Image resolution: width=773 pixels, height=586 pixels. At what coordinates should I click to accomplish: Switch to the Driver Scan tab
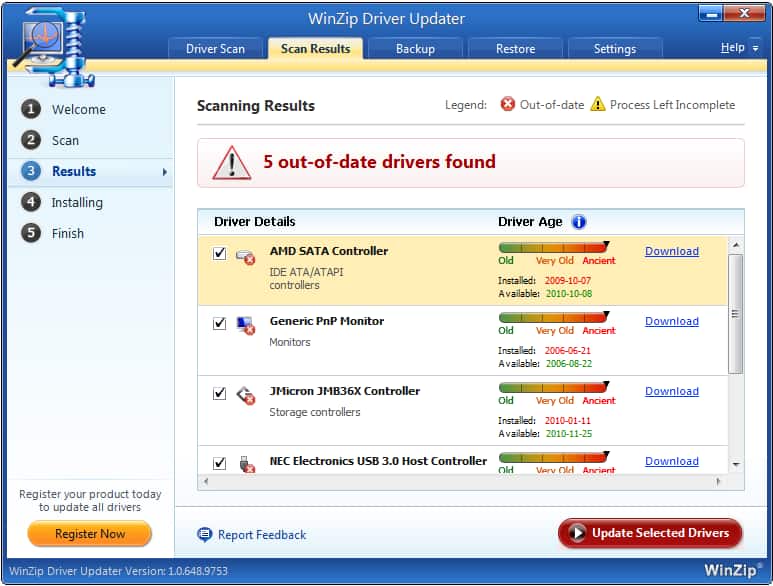pyautogui.click(x=215, y=49)
